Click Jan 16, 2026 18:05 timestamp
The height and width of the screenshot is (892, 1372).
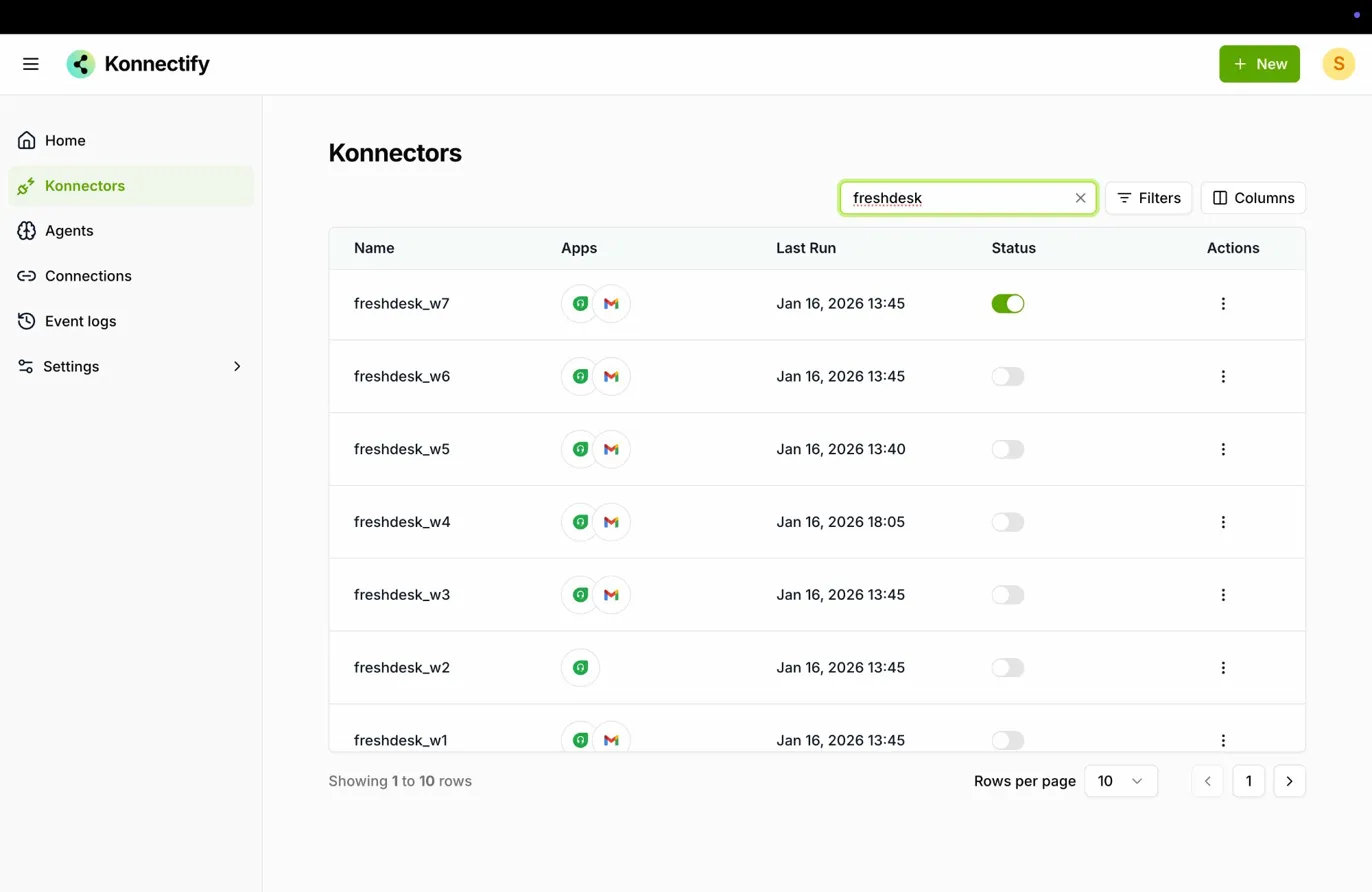click(x=841, y=522)
